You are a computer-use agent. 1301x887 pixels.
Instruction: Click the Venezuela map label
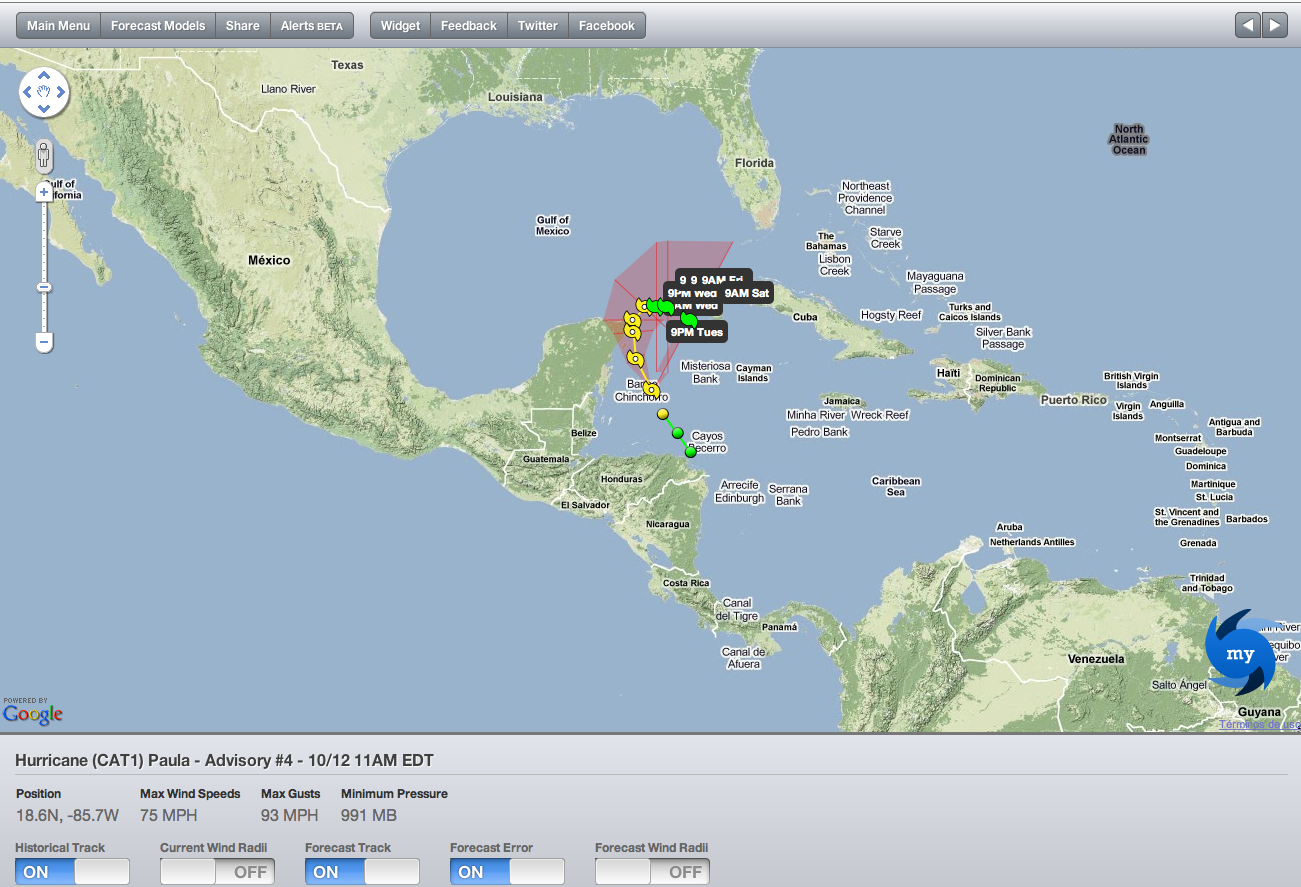point(1096,659)
